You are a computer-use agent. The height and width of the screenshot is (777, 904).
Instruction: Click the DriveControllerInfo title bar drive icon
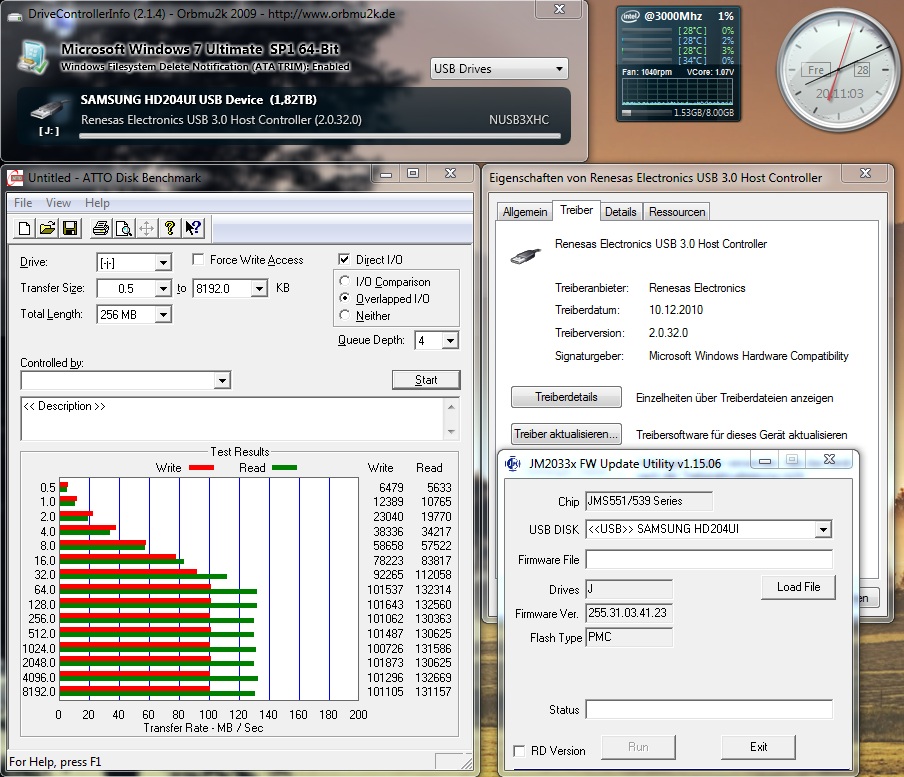(x=15, y=16)
